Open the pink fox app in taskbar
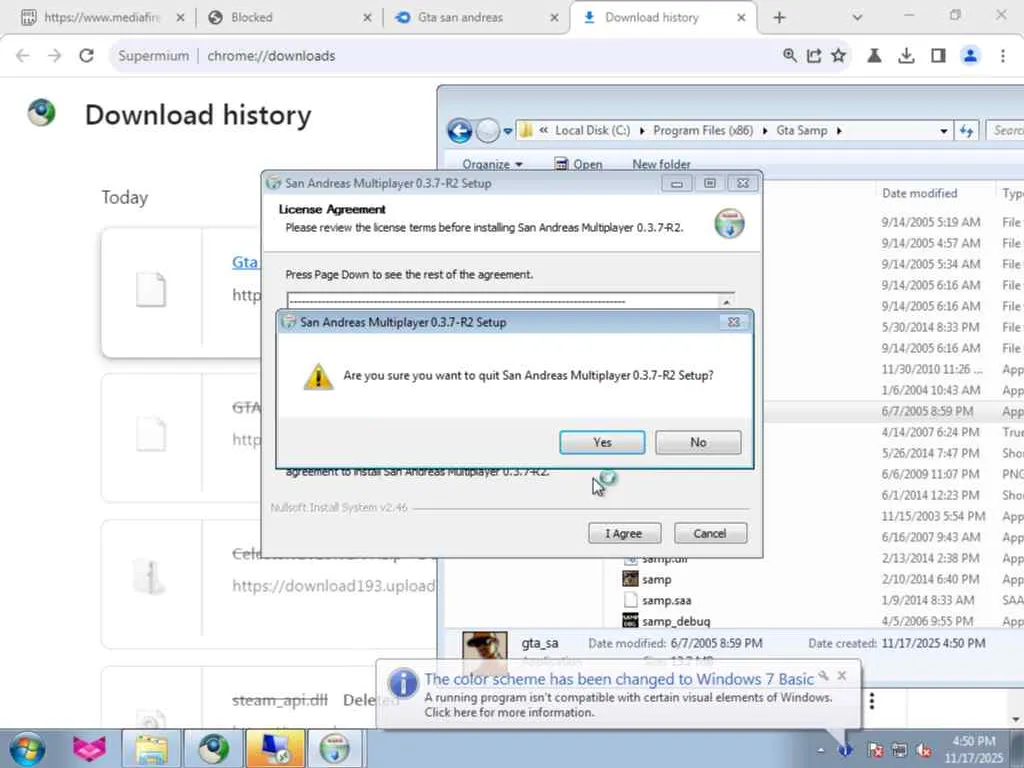 89,749
